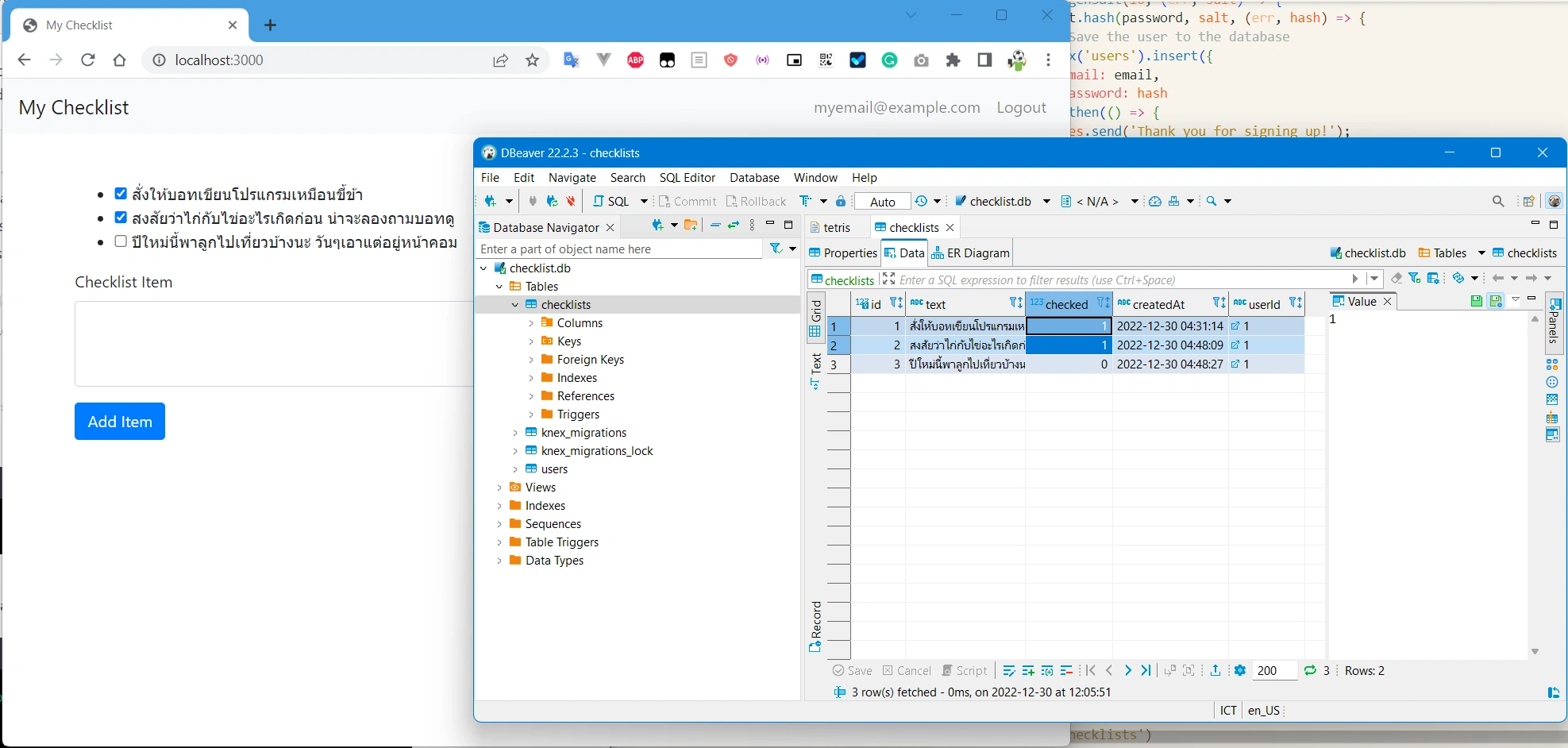This screenshot has width=1568, height=748.
Task: Collapse the checklist.db tree node
Action: [483, 268]
